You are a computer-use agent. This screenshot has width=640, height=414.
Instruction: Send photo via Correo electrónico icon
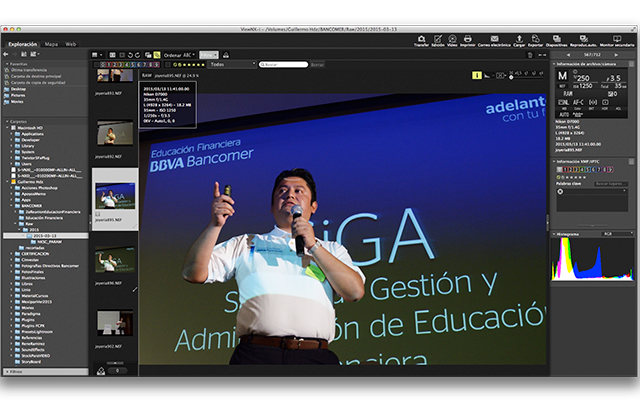coord(494,40)
